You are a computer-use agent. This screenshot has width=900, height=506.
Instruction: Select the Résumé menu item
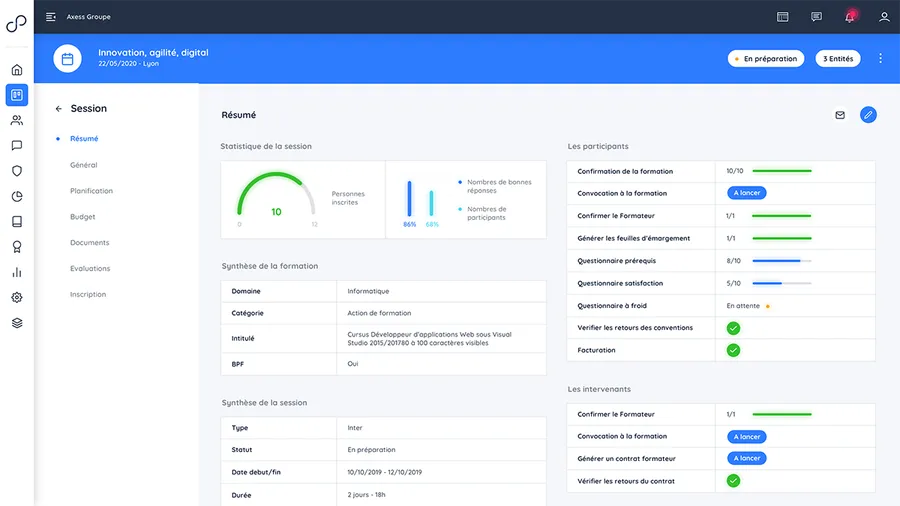point(84,138)
